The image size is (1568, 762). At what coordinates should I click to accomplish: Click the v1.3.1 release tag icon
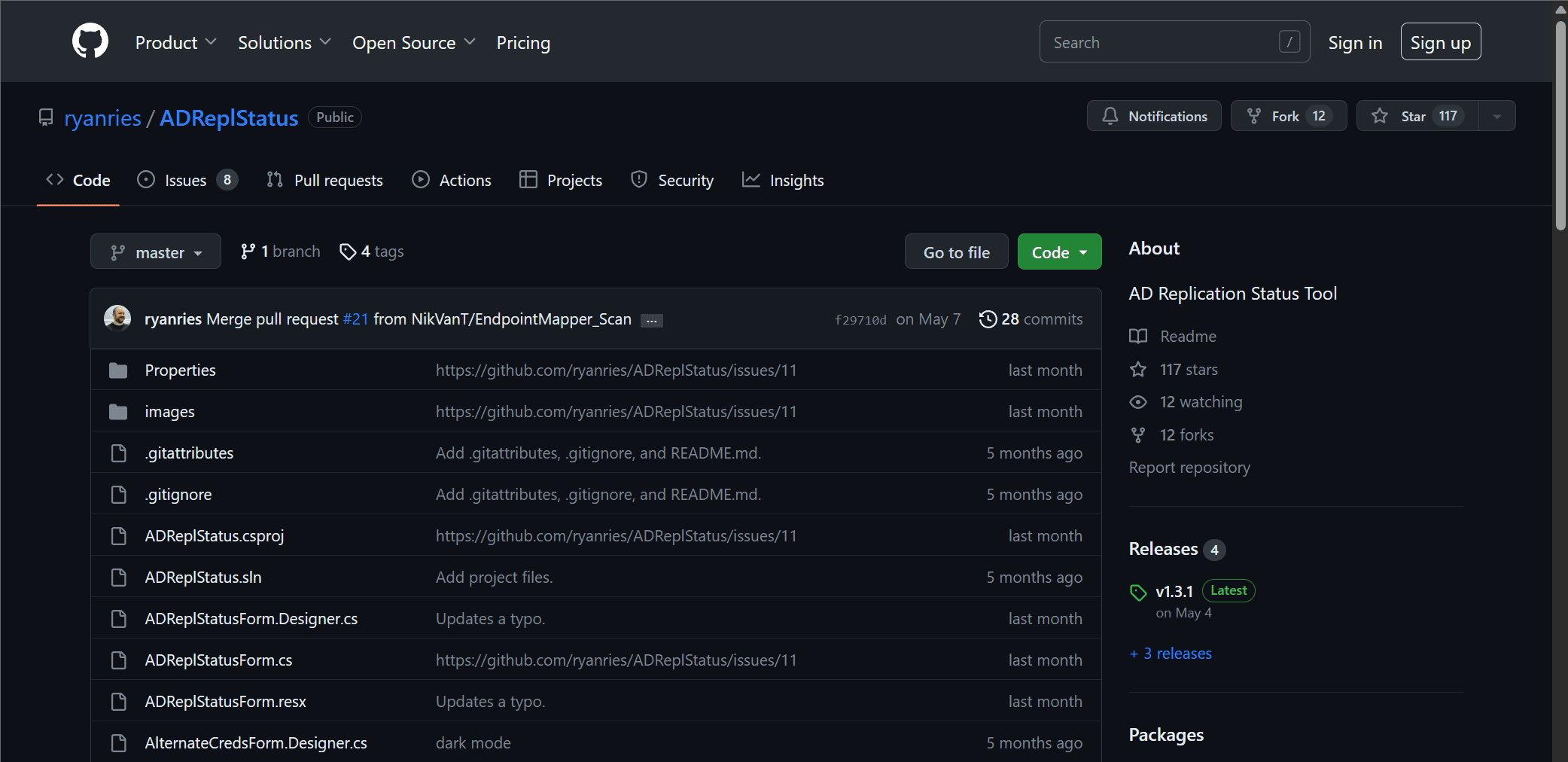click(x=1138, y=593)
